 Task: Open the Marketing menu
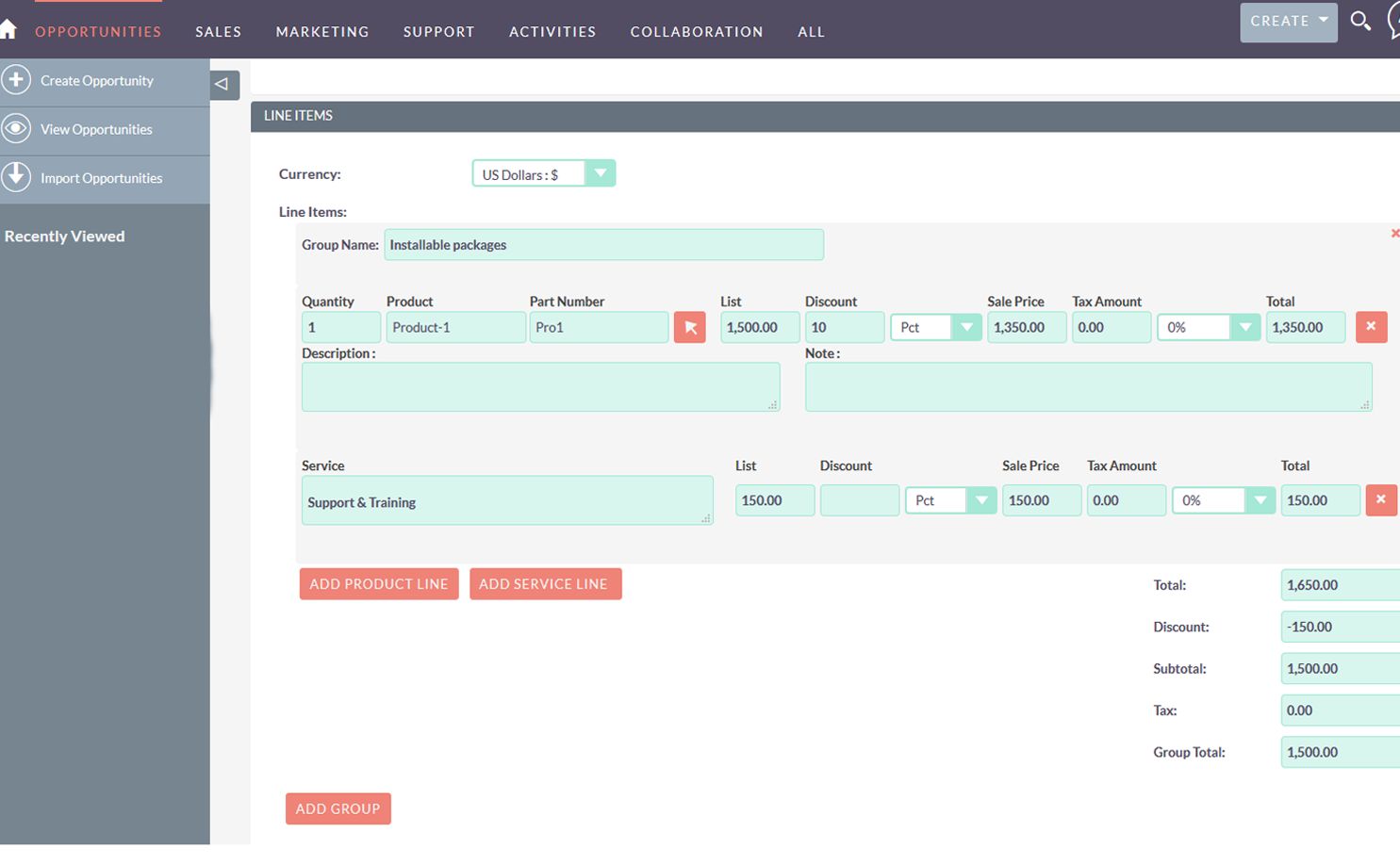pyautogui.click(x=322, y=32)
